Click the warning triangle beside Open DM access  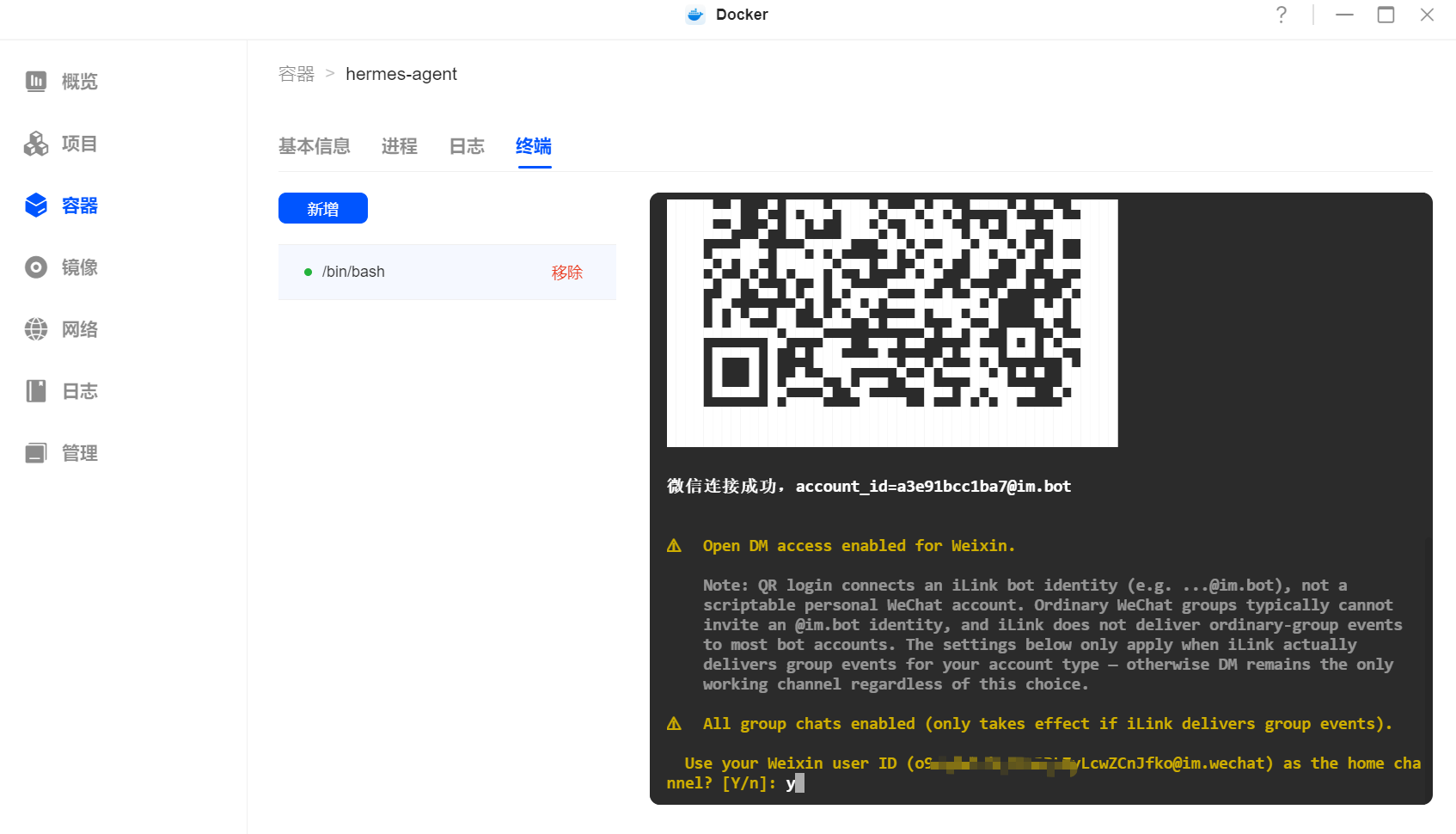point(674,546)
